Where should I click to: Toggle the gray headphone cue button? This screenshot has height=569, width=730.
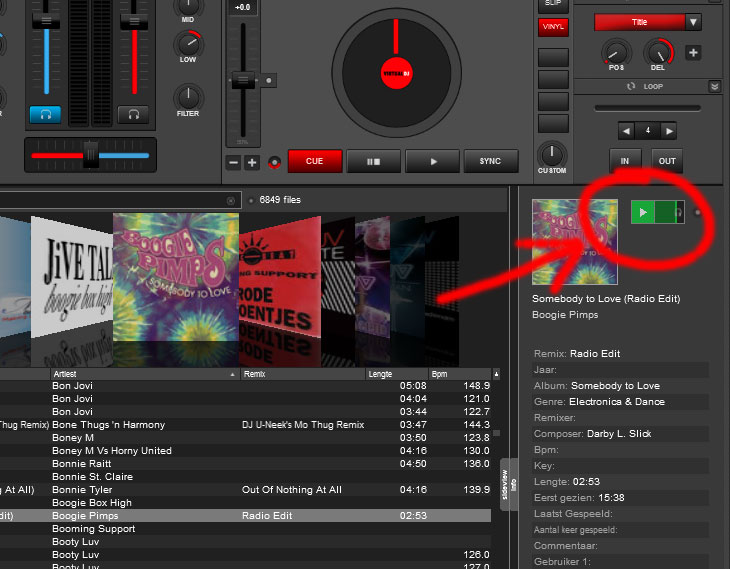tap(134, 115)
